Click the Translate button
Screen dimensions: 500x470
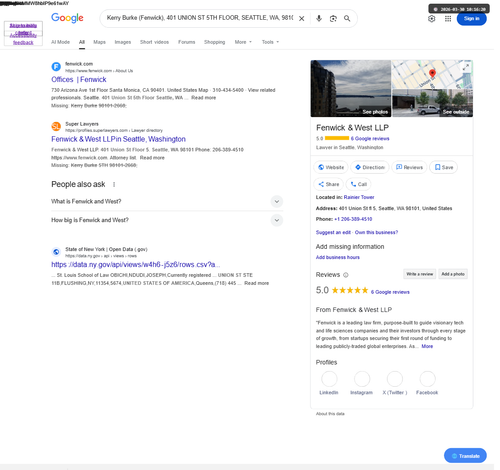[465, 456]
